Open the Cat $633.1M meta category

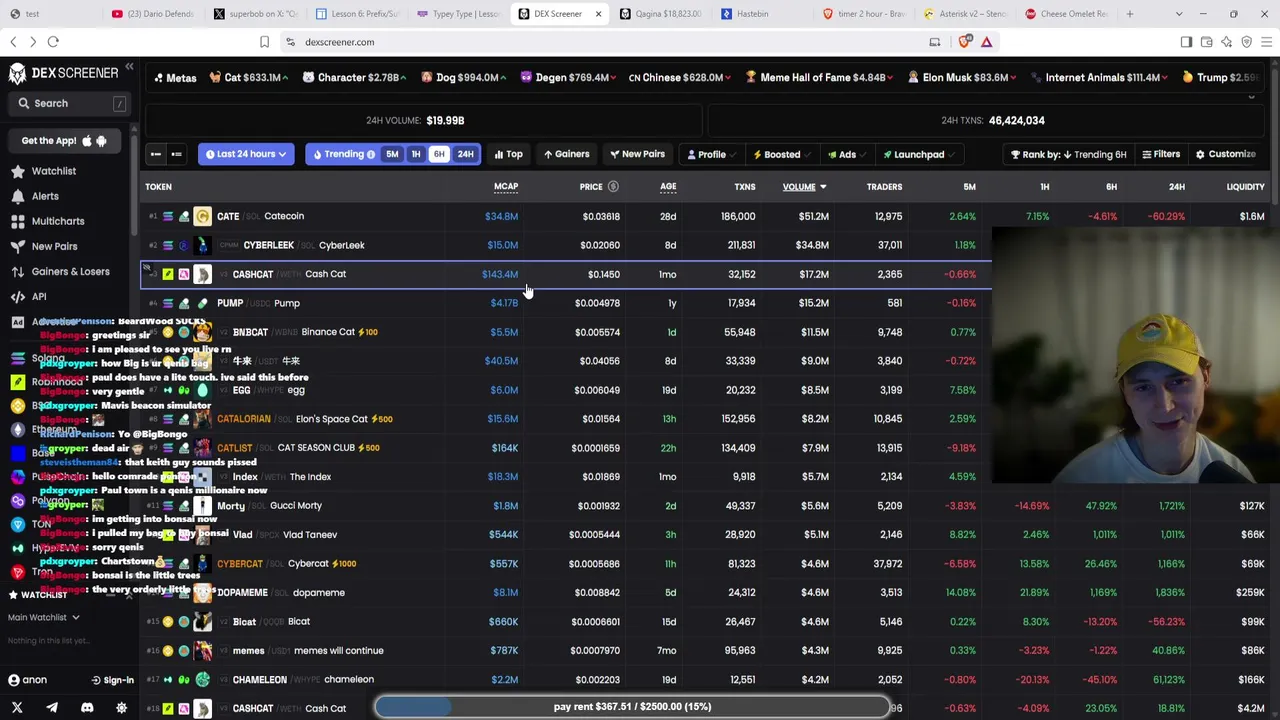(248, 77)
